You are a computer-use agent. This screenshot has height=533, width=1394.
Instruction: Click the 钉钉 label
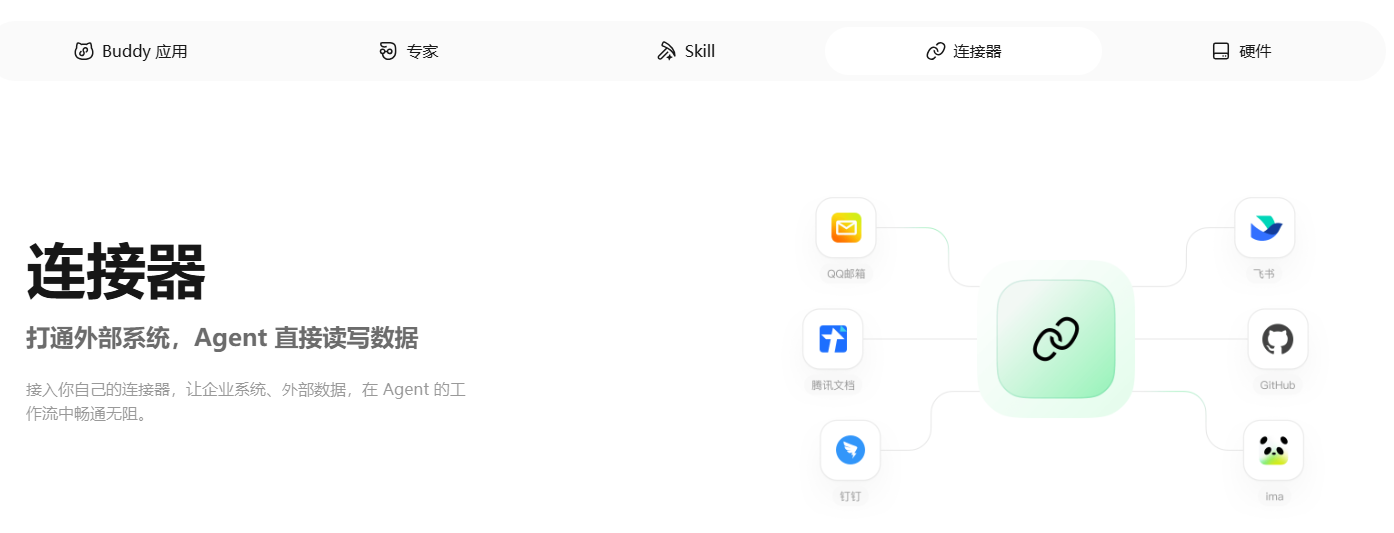[x=850, y=496]
